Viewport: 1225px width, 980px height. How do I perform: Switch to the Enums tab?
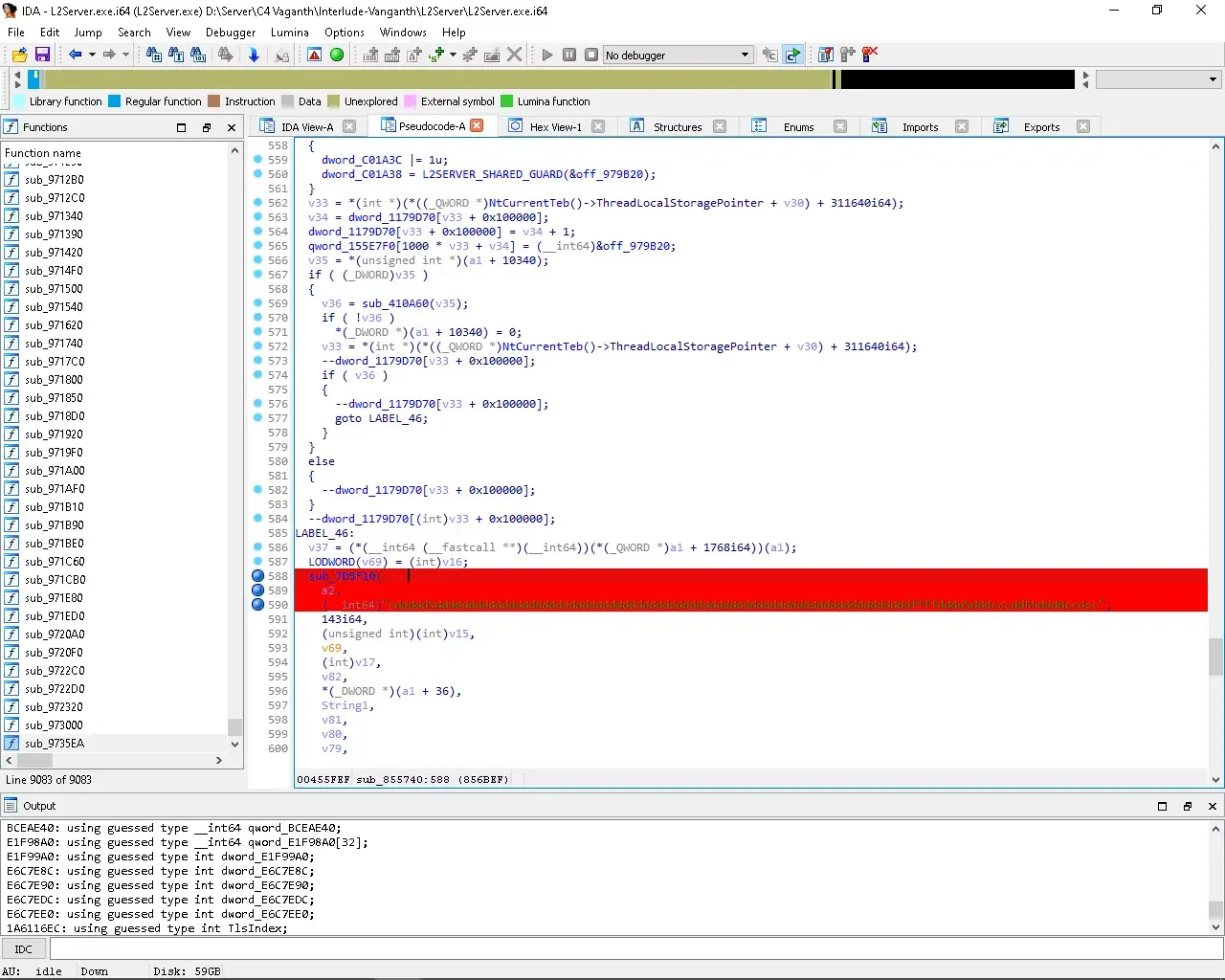tap(798, 126)
